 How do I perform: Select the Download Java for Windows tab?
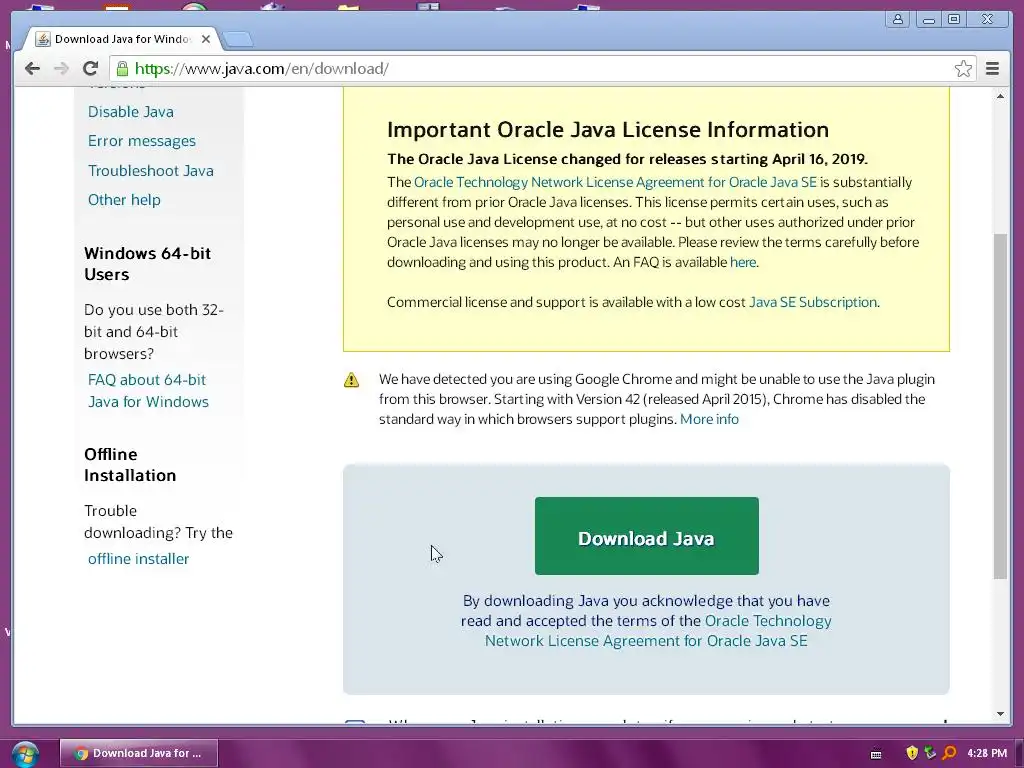tap(122, 39)
